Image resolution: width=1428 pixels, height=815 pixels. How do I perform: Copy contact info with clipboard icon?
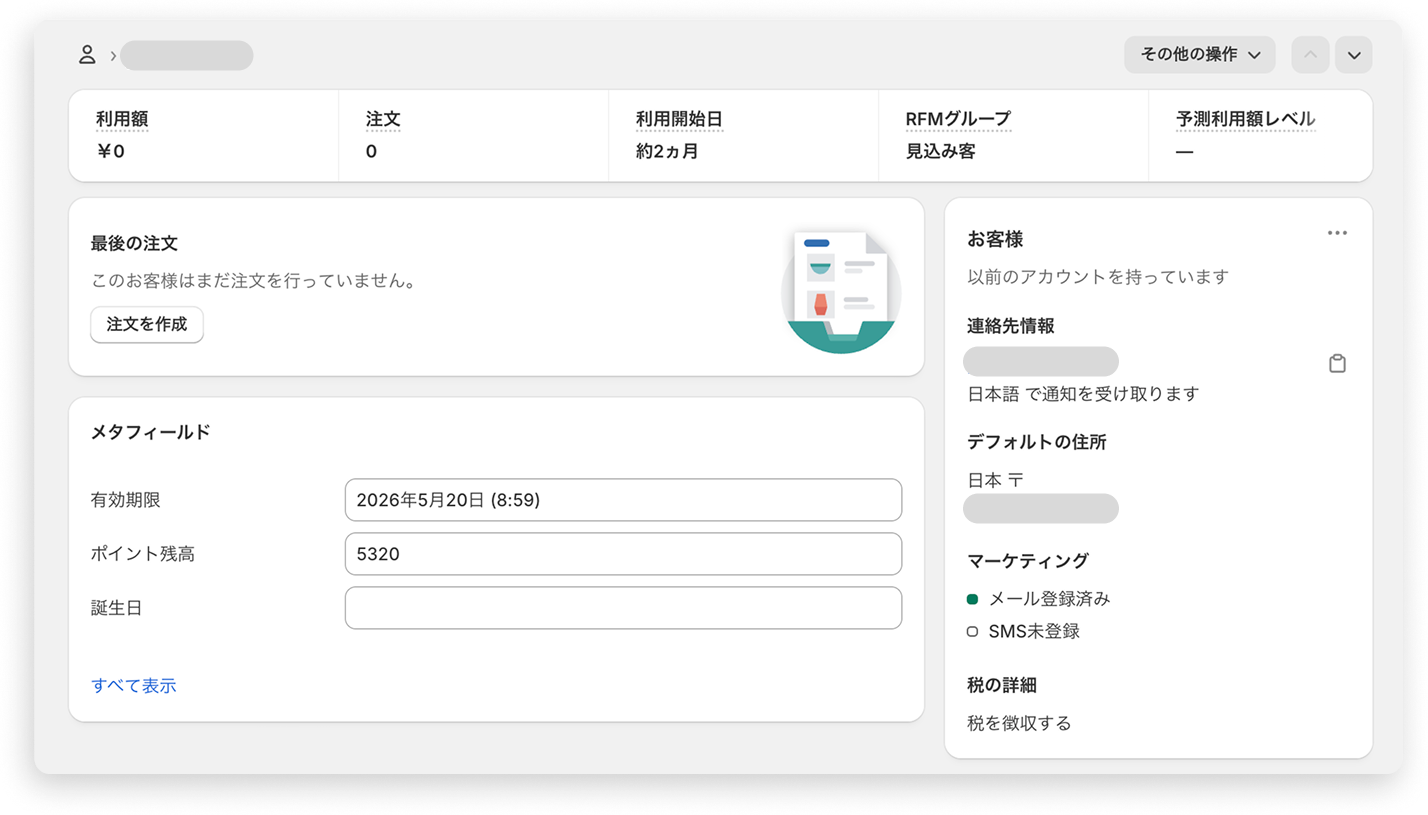click(1337, 363)
